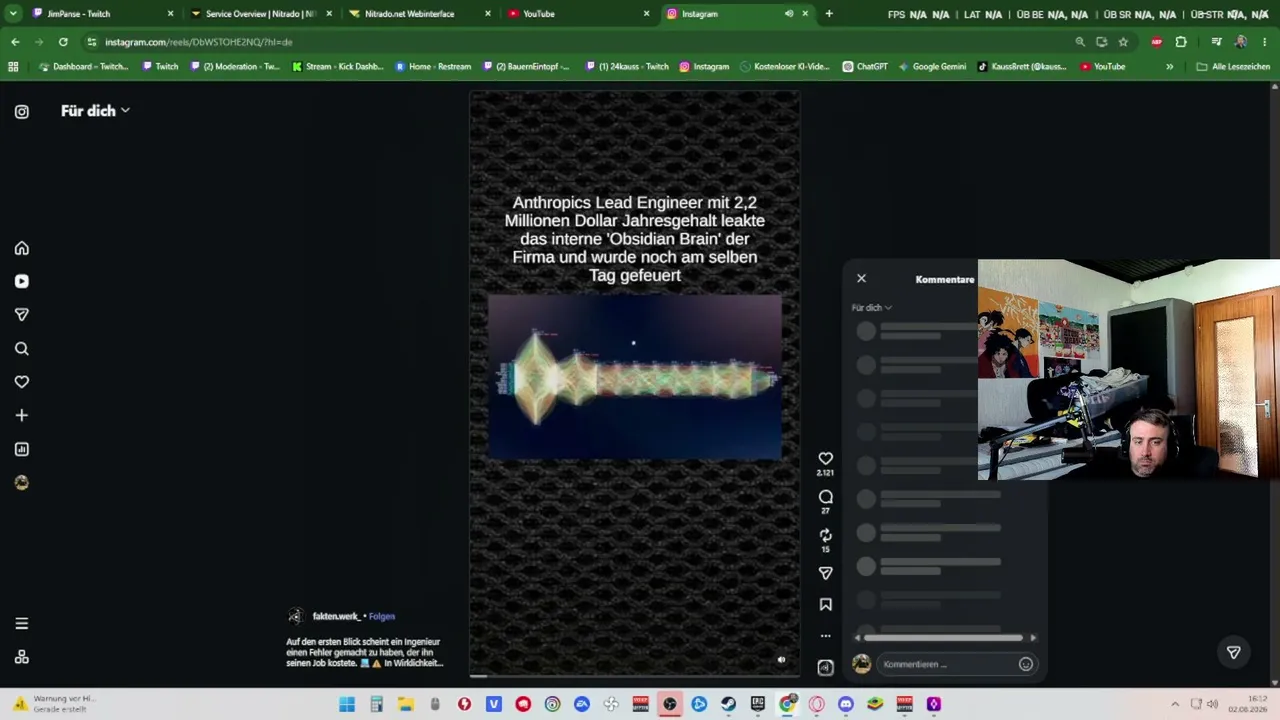Reload the Instagram page

(x=63, y=42)
